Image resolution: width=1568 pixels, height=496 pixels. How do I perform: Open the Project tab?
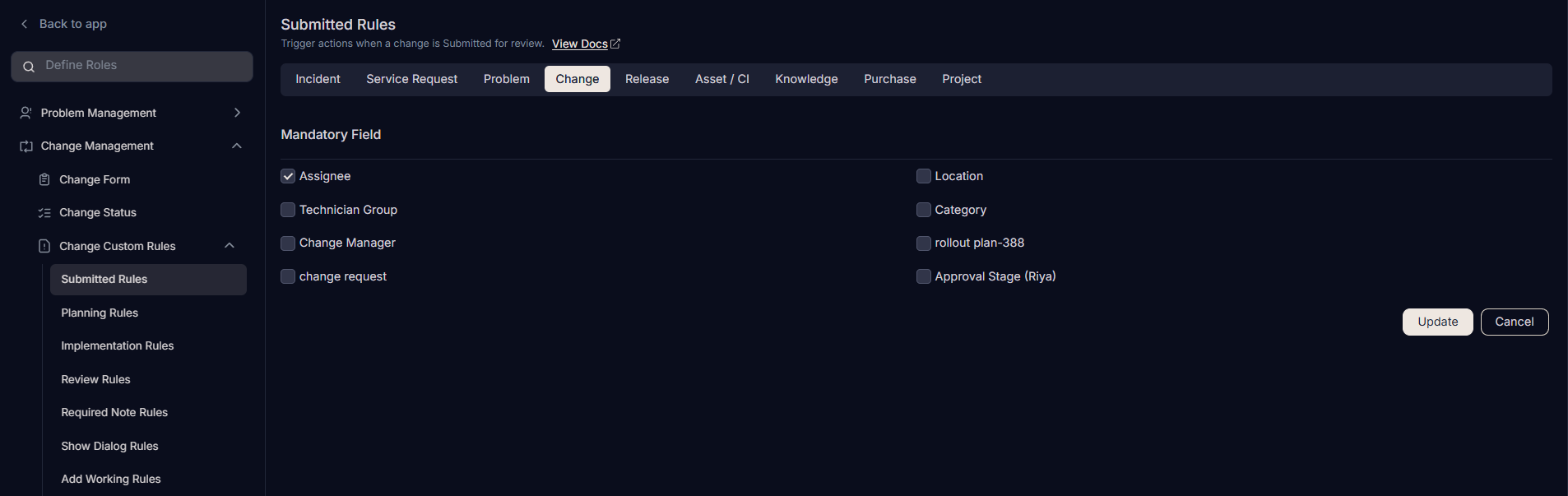tap(962, 79)
